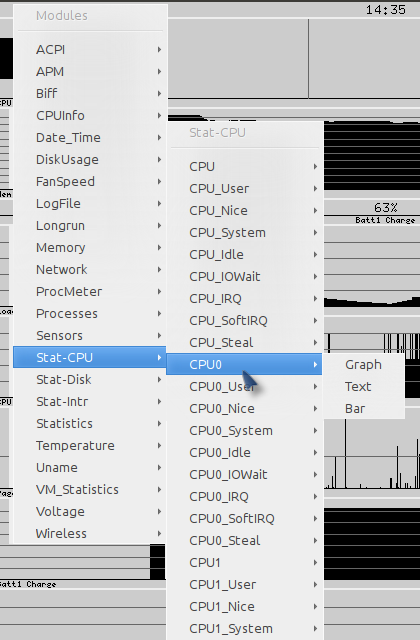The height and width of the screenshot is (640, 420).
Task: Open the Statistics module submenu
Action: coord(90,424)
